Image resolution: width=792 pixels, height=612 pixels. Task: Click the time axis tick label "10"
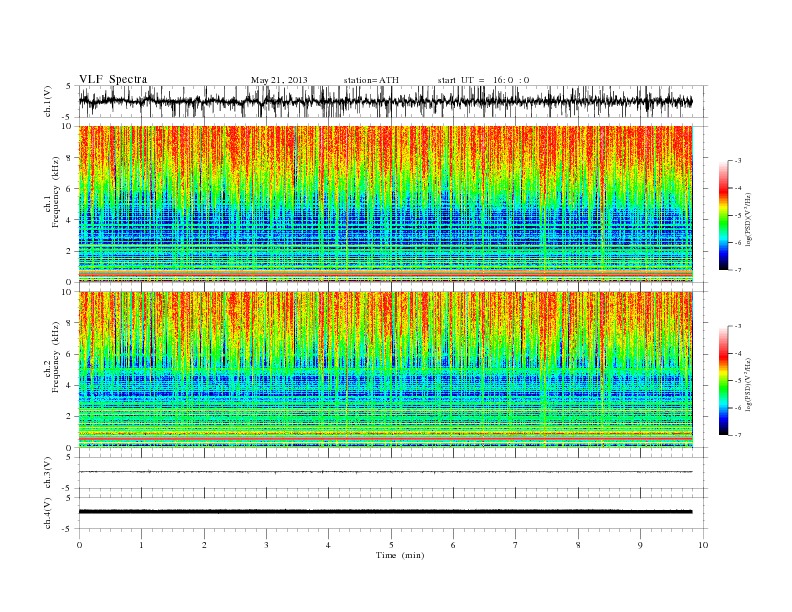pos(703,545)
